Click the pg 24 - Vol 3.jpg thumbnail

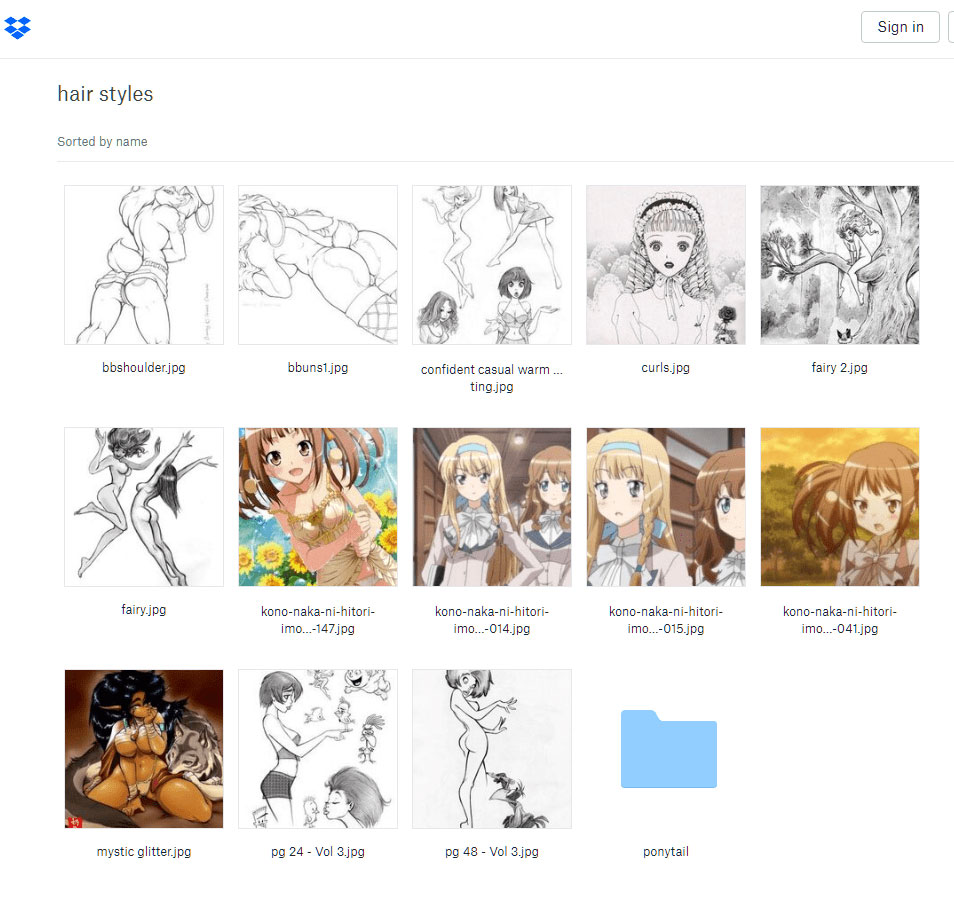[x=318, y=749]
